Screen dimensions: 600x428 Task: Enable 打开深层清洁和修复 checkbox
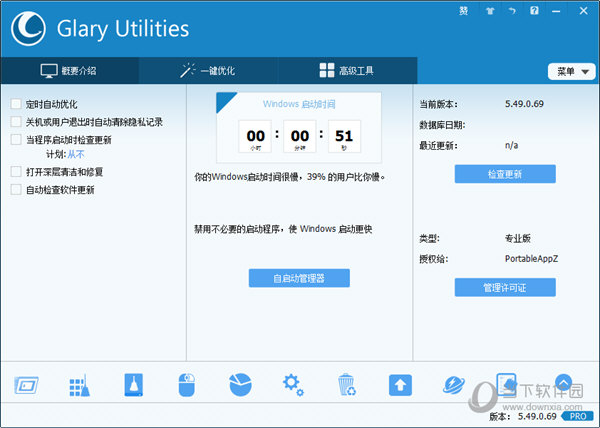pos(16,172)
